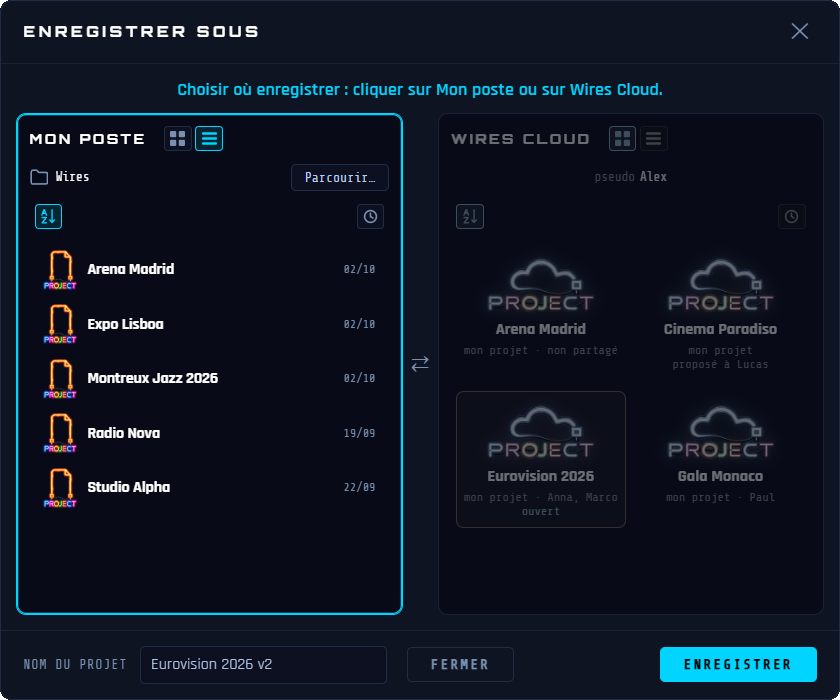Viewport: 840px width, 700px height.
Task: Select the Wires Cloud panel heading
Action: (x=521, y=139)
